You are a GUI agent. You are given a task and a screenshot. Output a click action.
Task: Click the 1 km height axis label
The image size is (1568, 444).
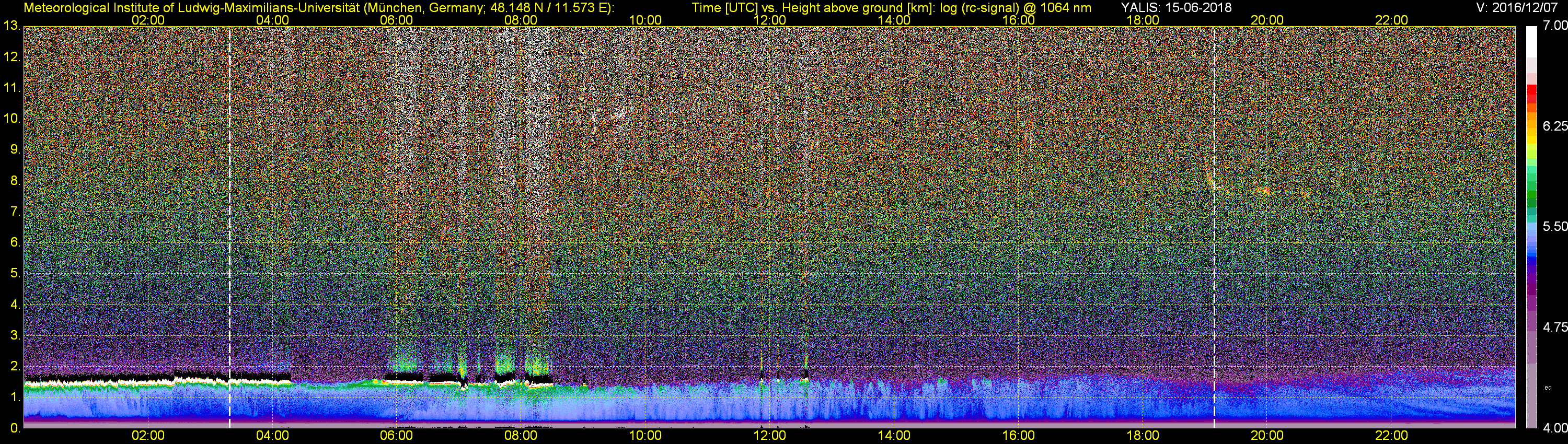pyautogui.click(x=15, y=397)
